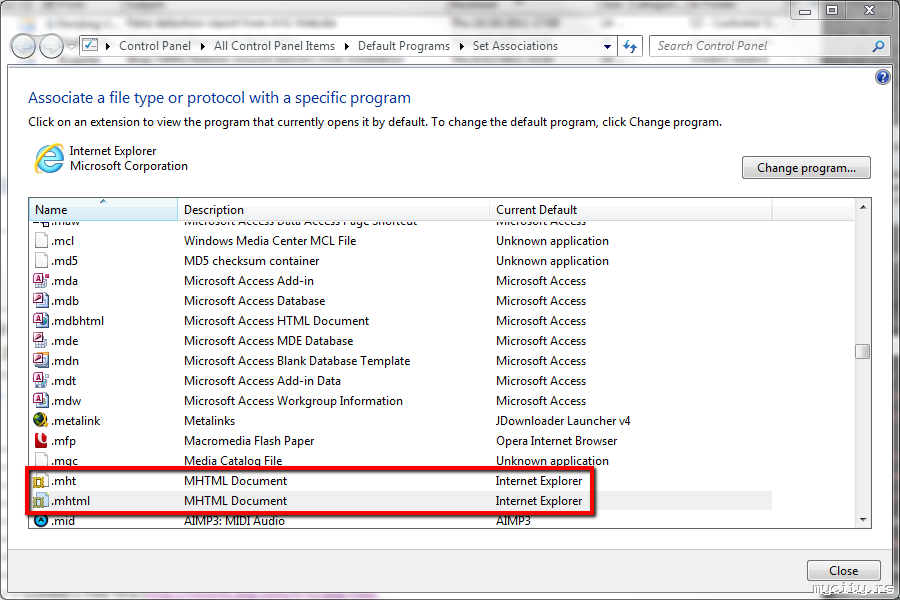Click Change program... button
Screen dimensions: 900x600
[x=806, y=168]
